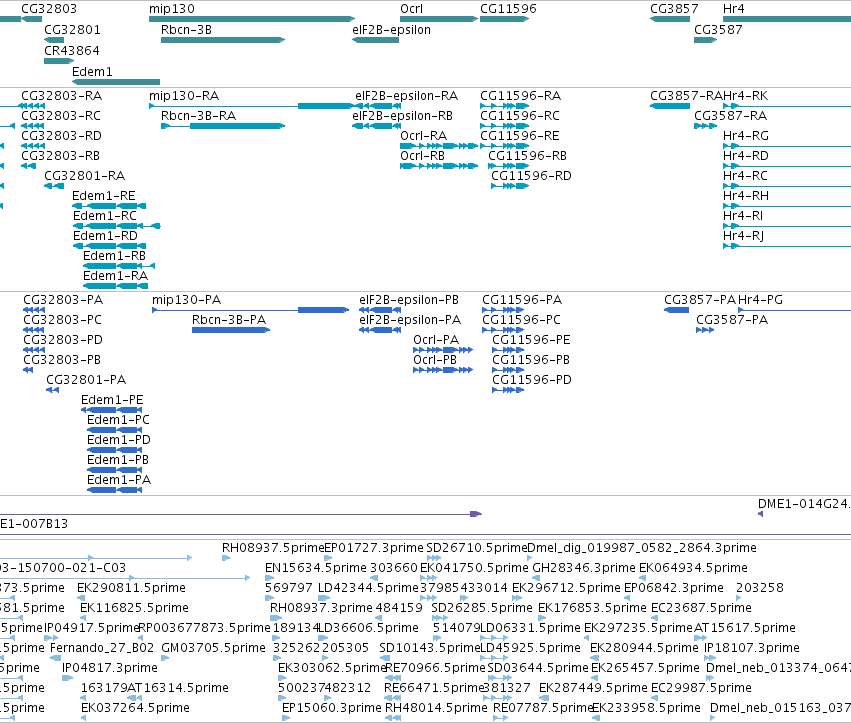
Task: Open transcript CG11596-RE
Action: pos(520,136)
